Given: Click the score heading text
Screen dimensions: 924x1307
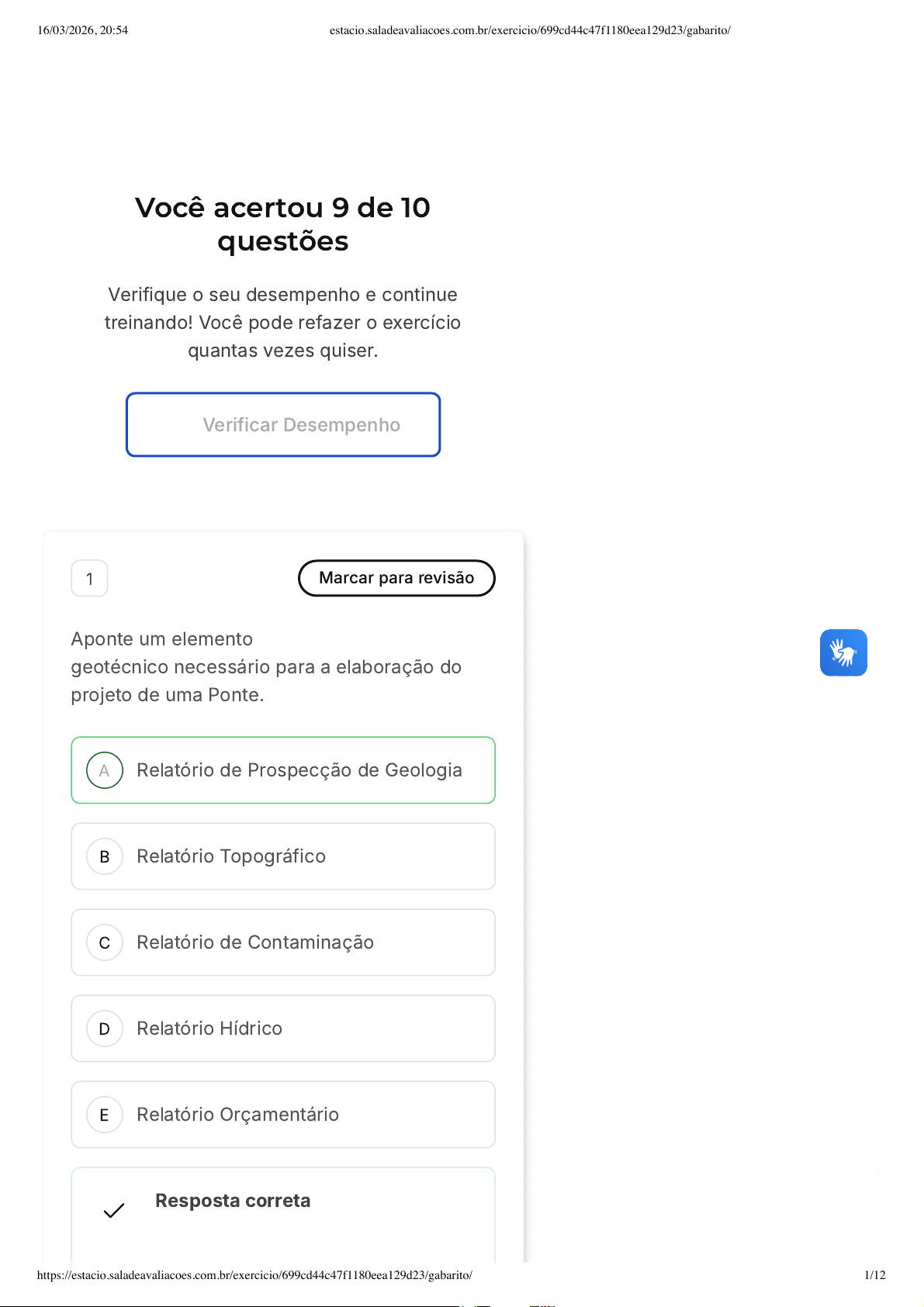Looking at the screenshot, I should click(282, 224).
